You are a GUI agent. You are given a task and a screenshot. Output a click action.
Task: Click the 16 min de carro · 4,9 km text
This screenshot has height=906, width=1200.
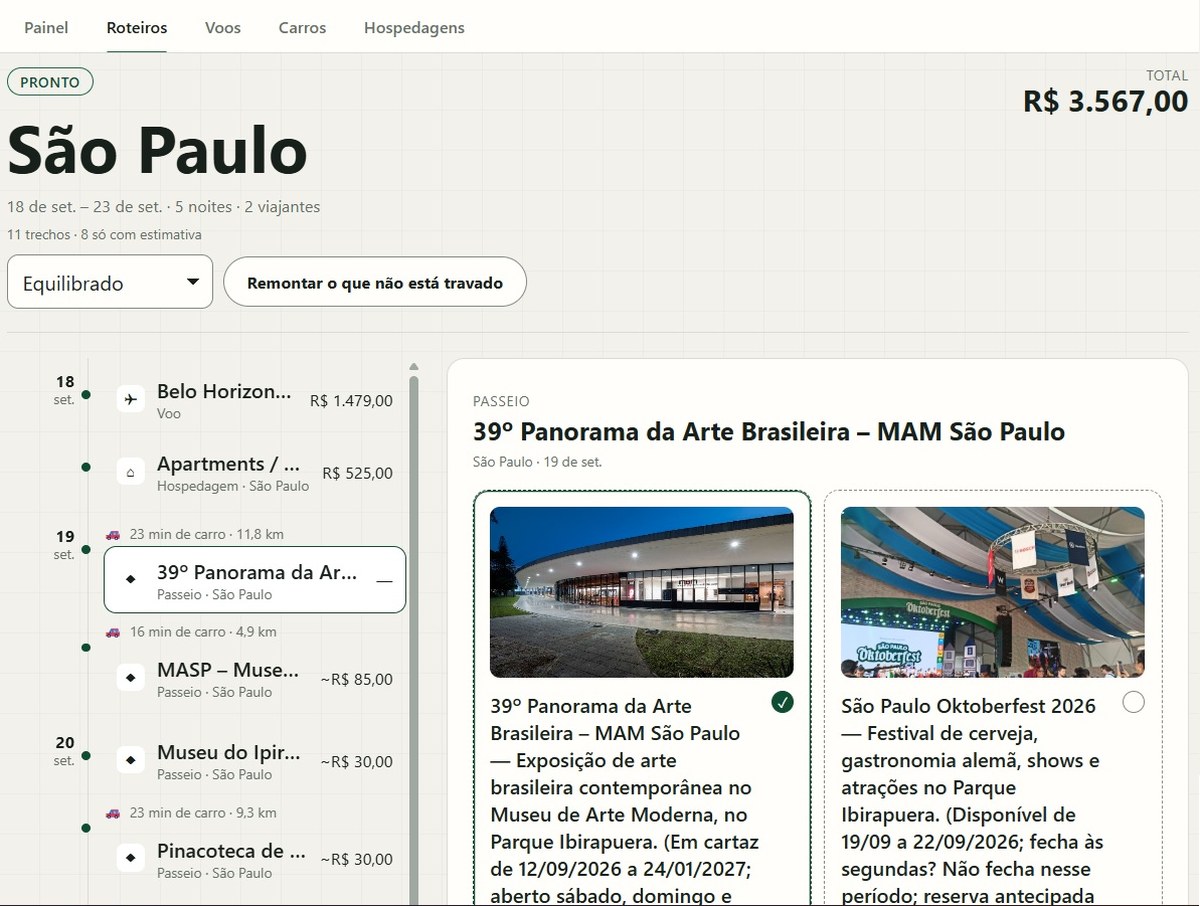point(203,632)
